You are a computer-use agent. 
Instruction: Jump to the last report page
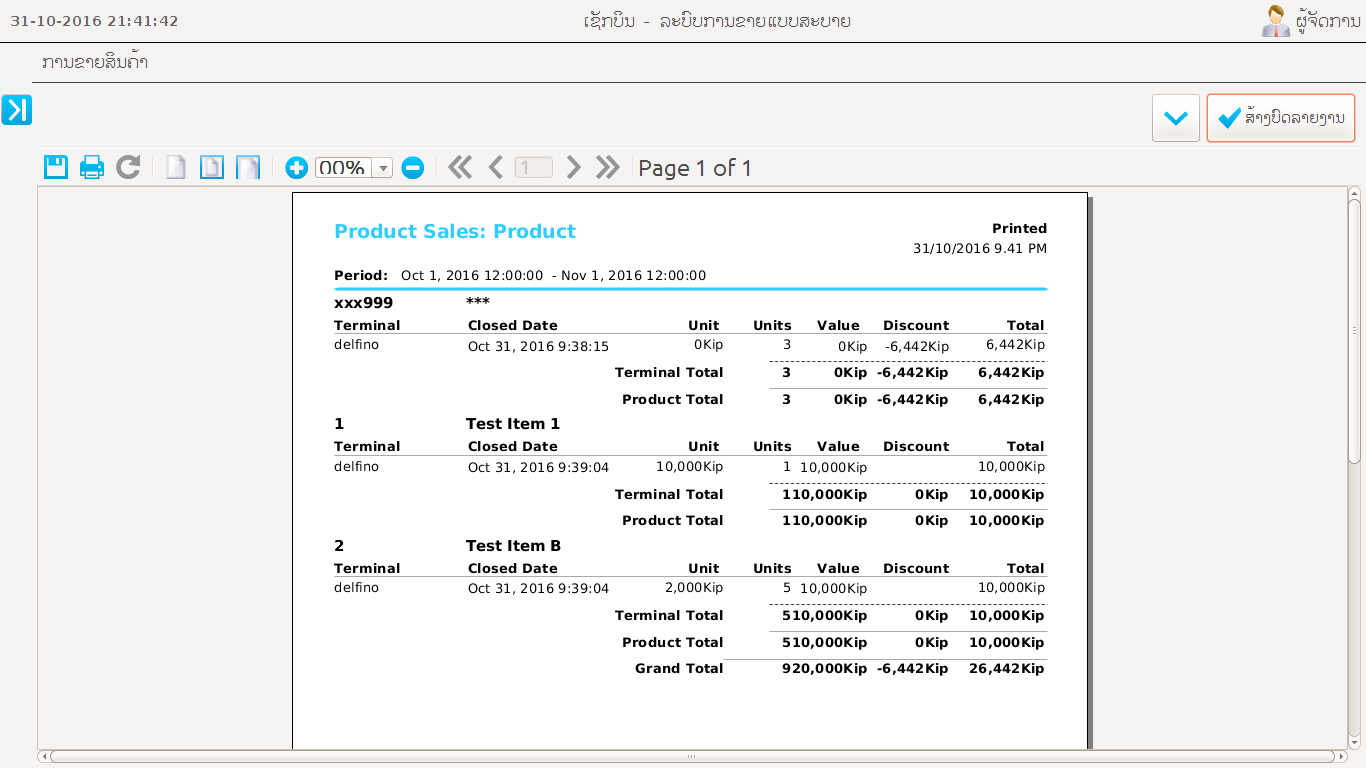coord(608,167)
